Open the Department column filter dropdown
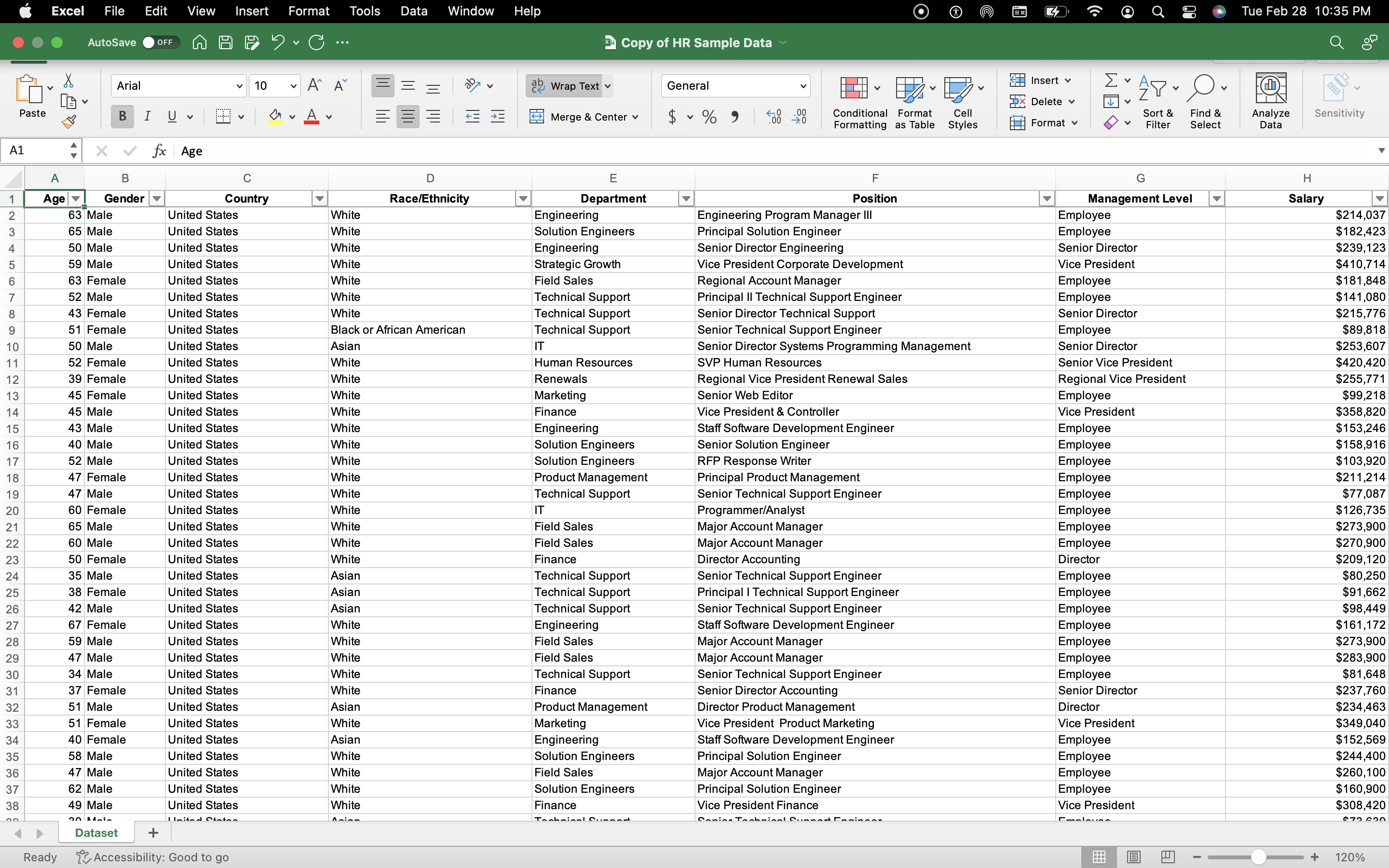This screenshot has height=868, width=1389. click(686, 198)
